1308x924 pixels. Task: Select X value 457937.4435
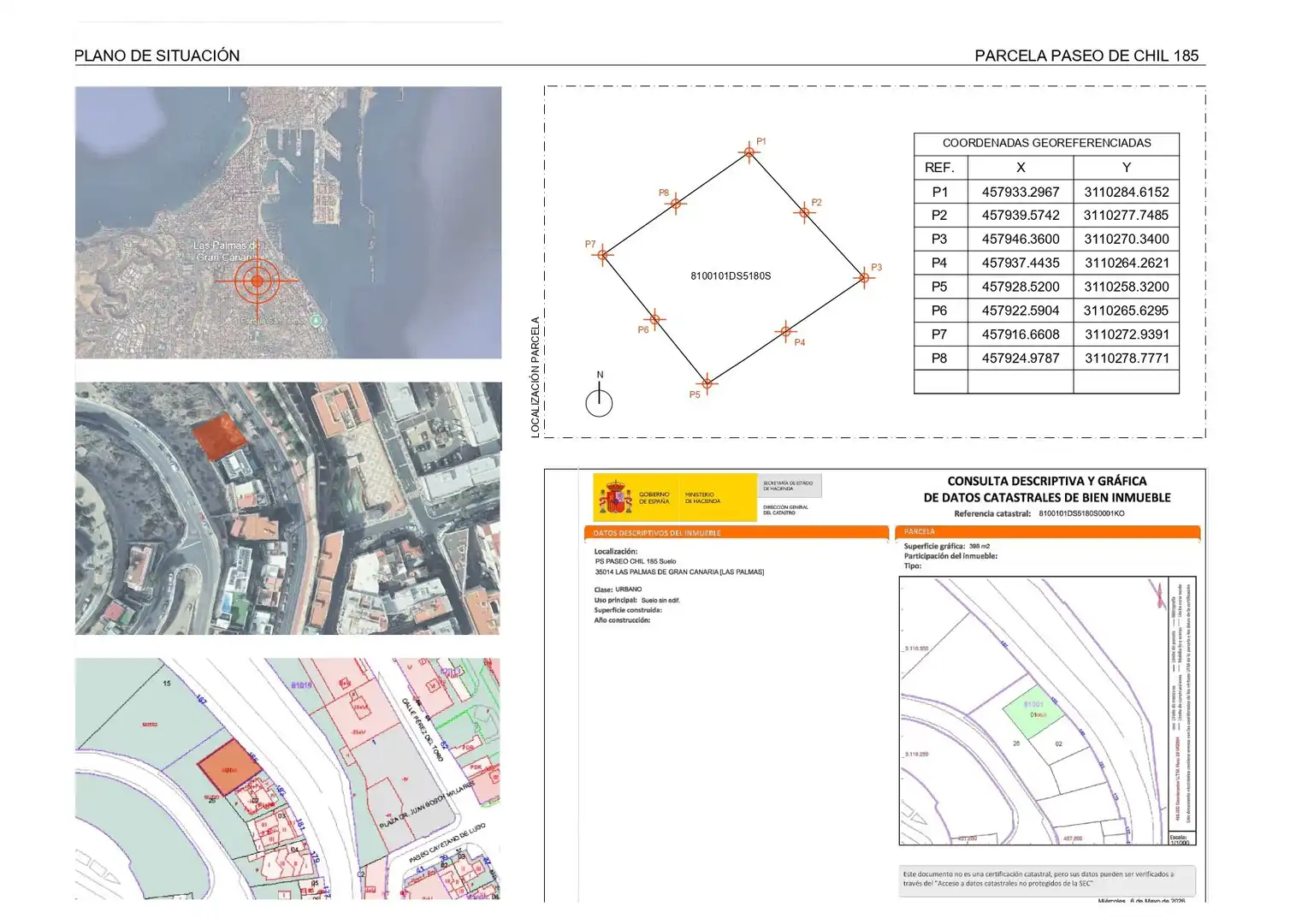[1021, 264]
